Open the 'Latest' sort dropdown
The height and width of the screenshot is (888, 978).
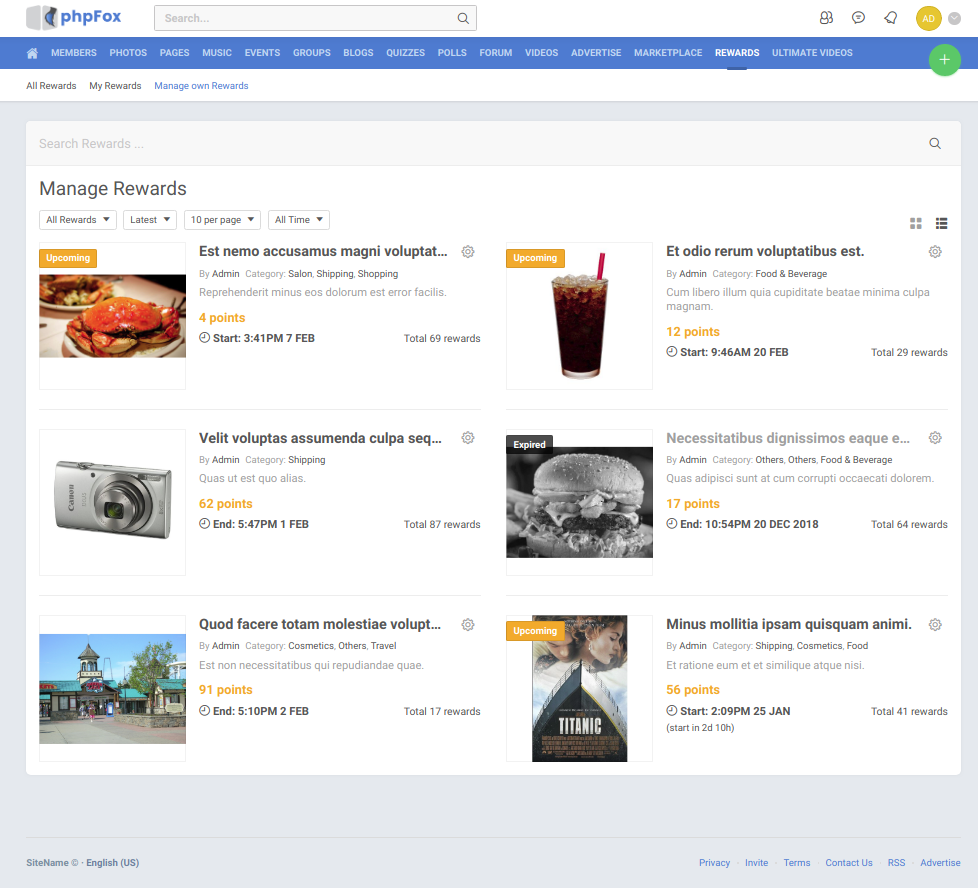149,219
